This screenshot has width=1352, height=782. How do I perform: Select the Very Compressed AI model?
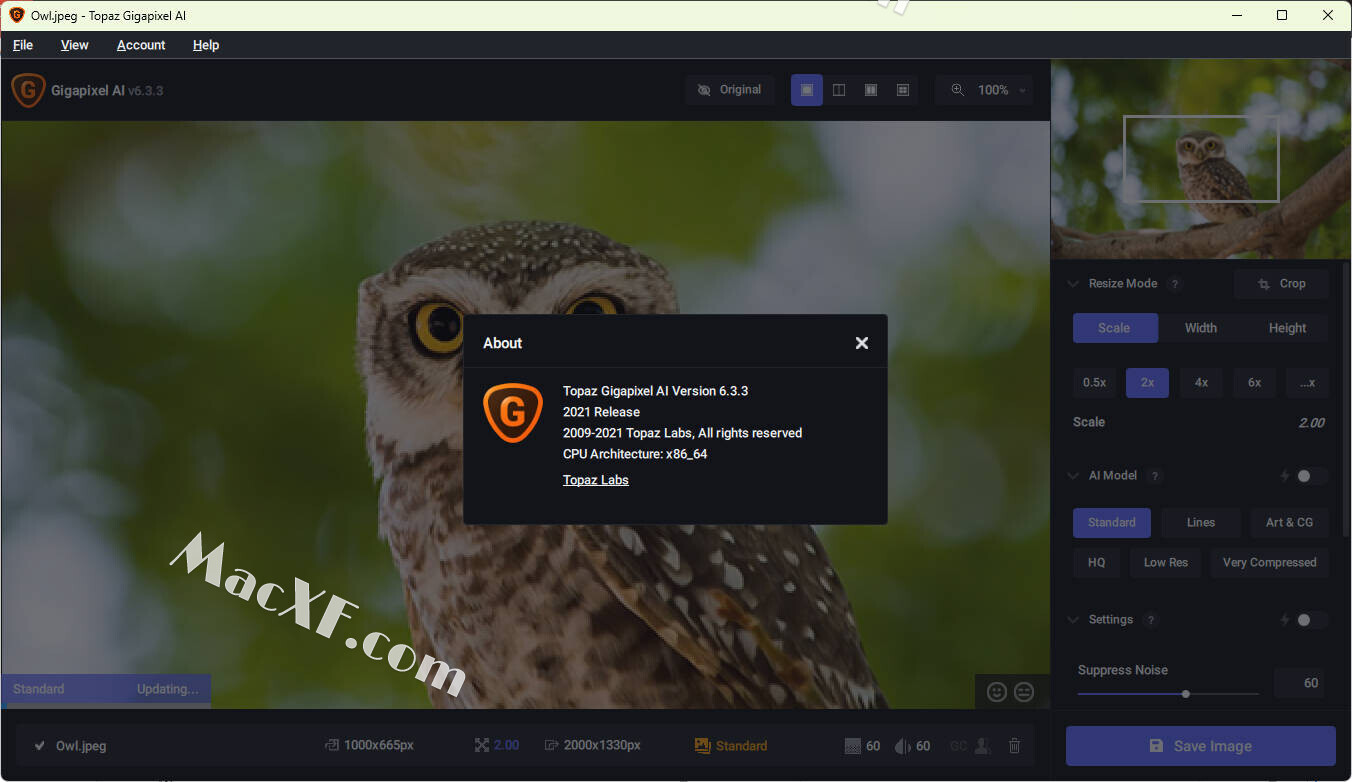tap(1270, 563)
